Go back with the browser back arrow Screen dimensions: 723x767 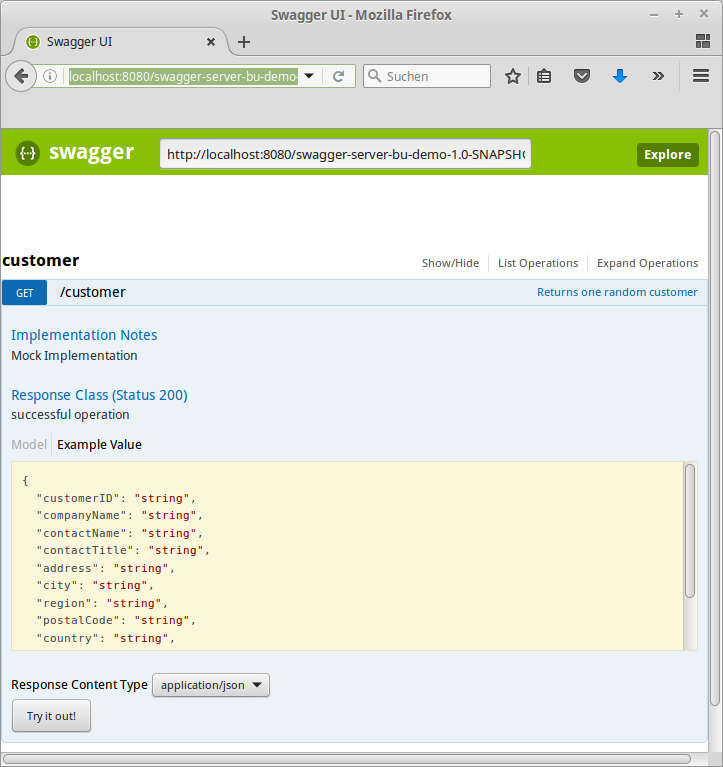pyautogui.click(x=21, y=76)
